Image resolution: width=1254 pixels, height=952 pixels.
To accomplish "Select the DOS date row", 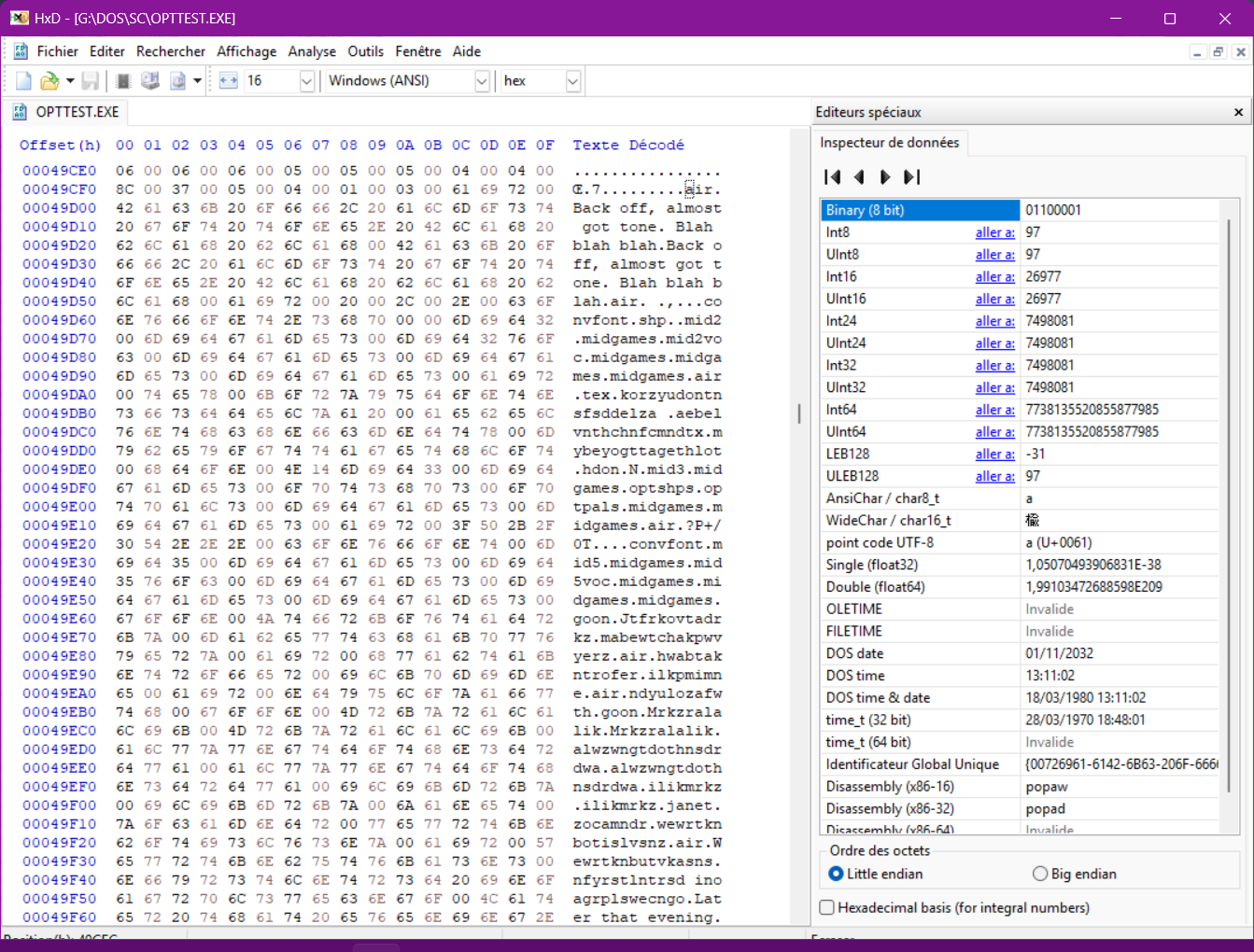I will 1020,653.
